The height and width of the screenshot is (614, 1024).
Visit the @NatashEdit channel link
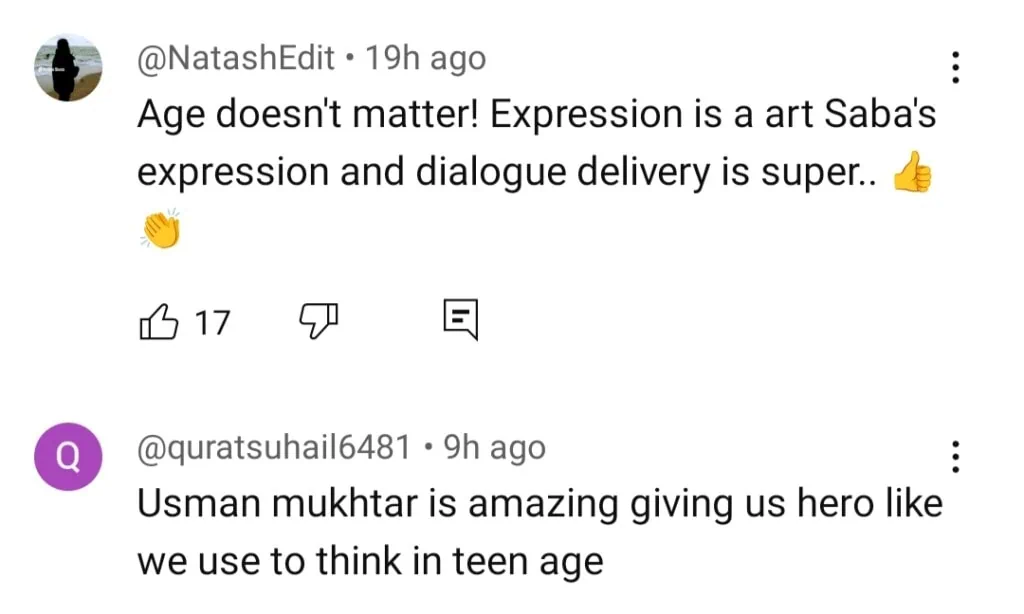click(236, 59)
